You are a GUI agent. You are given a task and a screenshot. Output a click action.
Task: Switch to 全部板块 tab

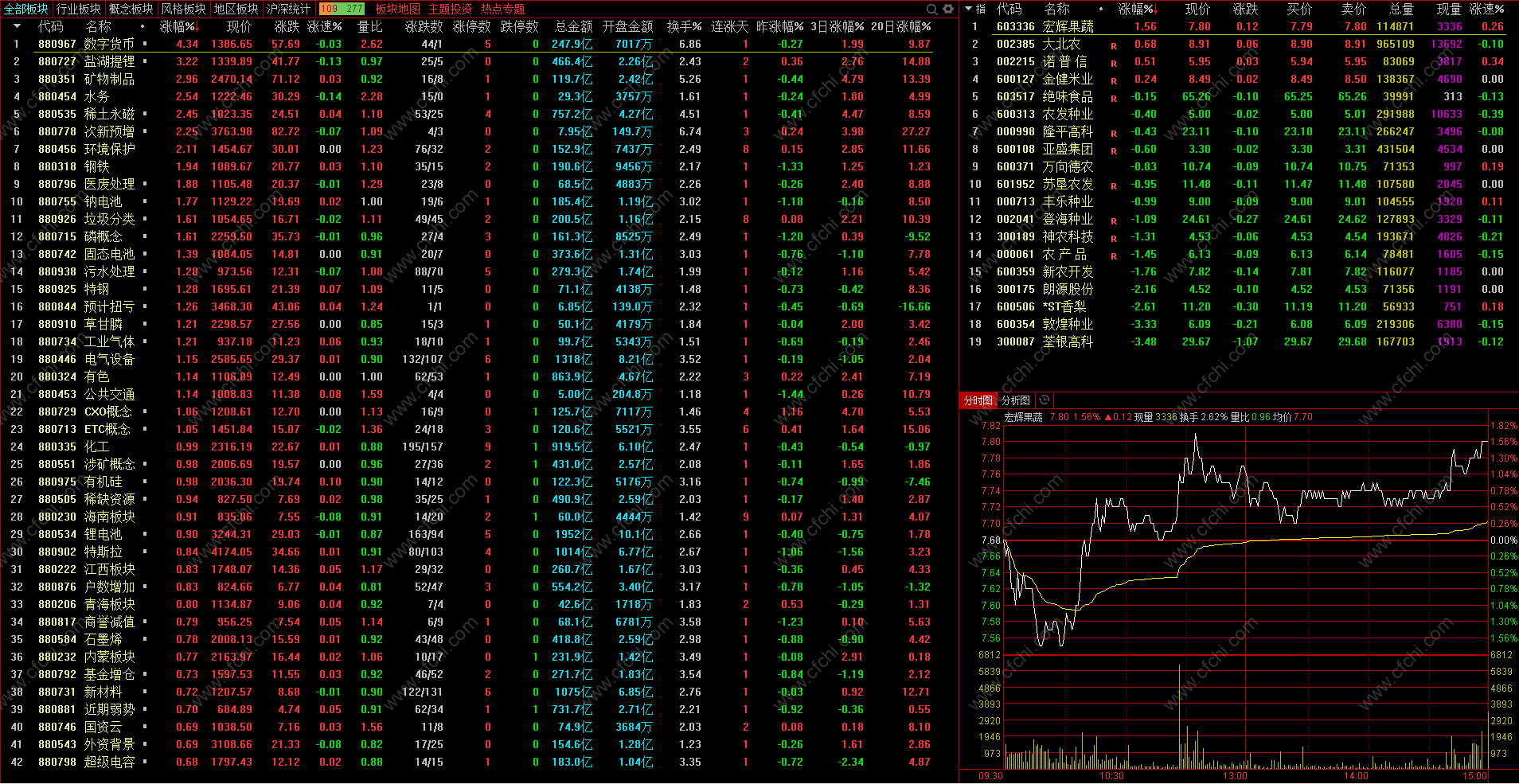coord(26,9)
